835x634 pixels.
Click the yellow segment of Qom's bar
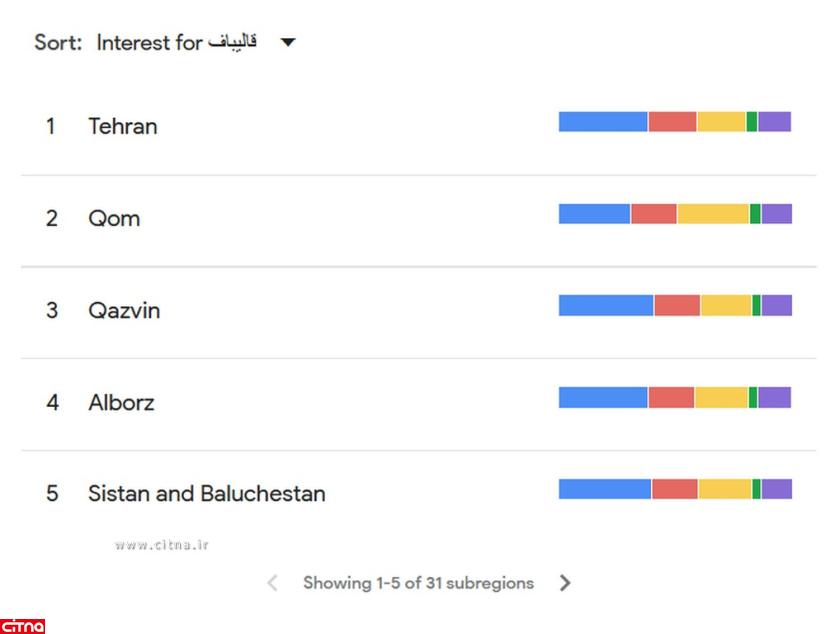tap(713, 214)
